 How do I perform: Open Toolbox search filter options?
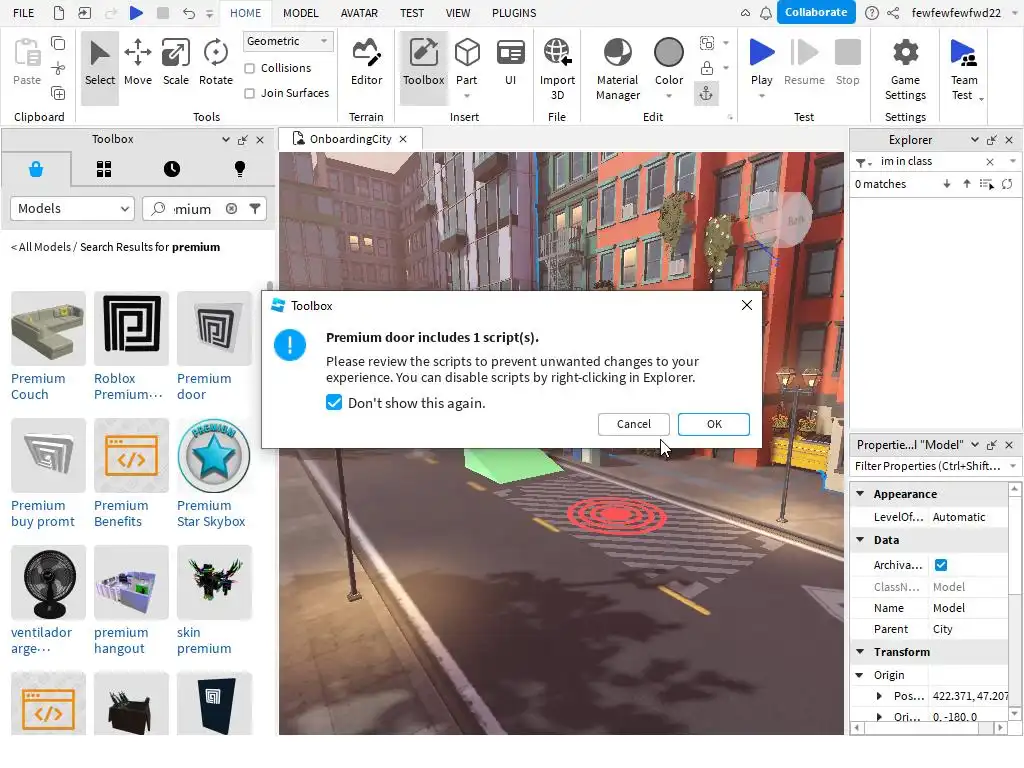tap(255, 208)
